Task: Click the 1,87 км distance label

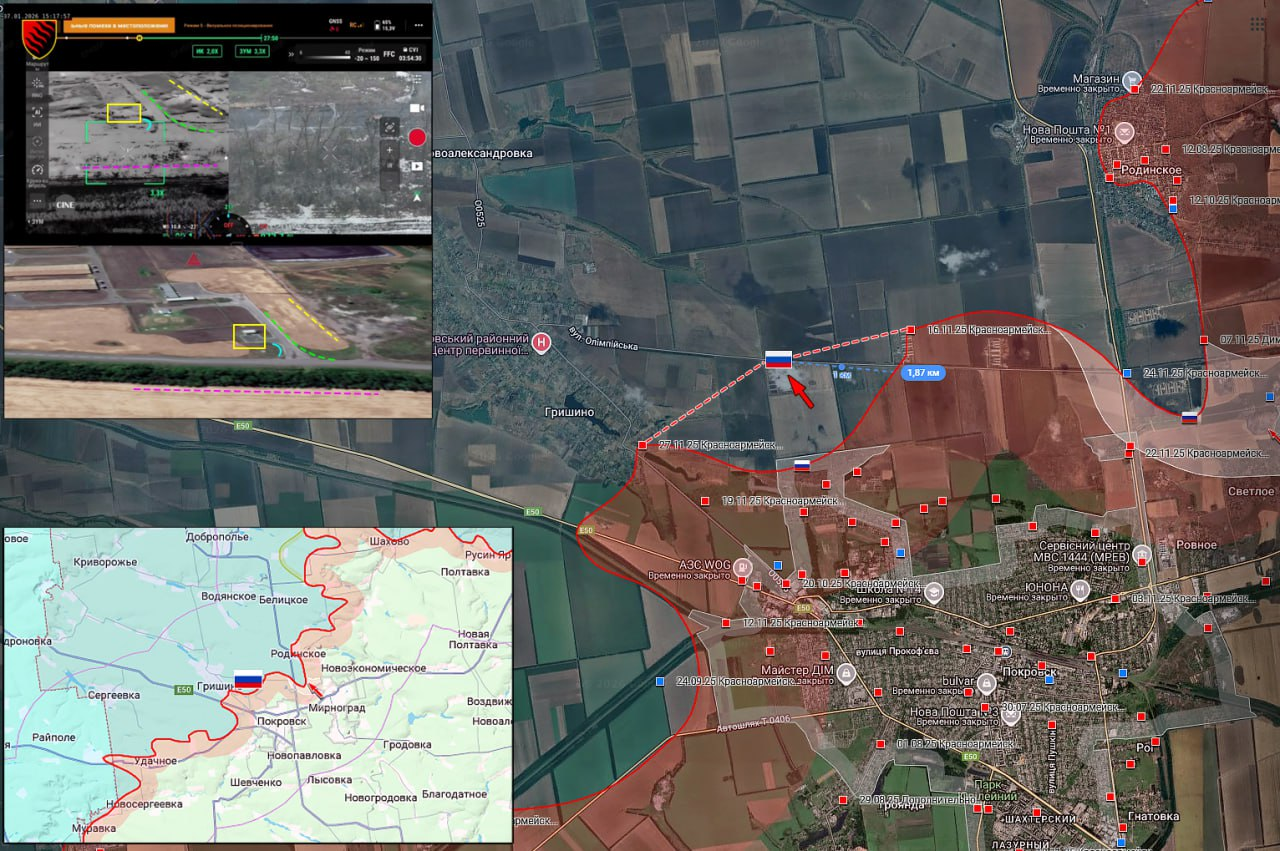Action: [x=919, y=373]
